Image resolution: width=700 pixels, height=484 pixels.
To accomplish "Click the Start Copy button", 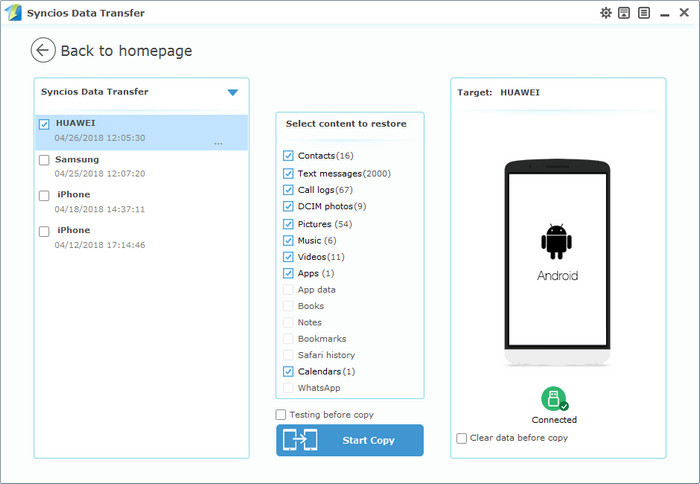I will [x=350, y=440].
